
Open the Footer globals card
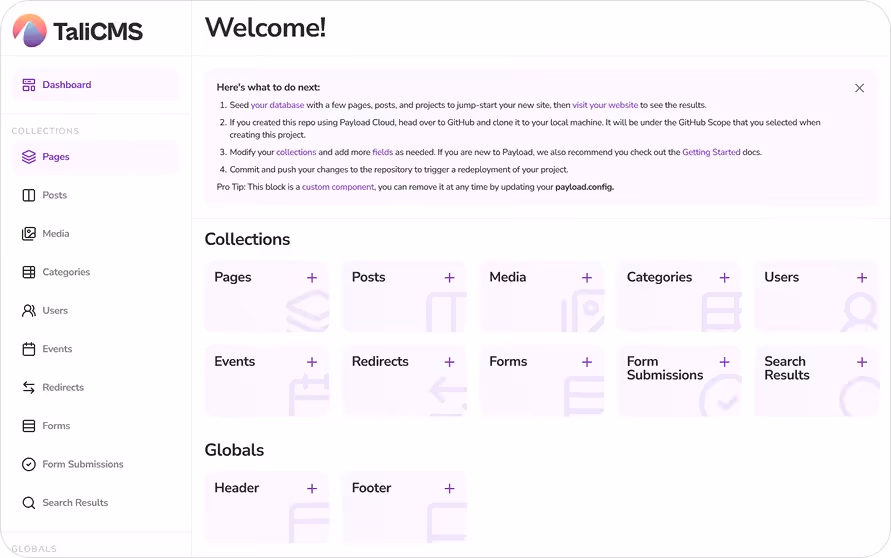pos(404,507)
